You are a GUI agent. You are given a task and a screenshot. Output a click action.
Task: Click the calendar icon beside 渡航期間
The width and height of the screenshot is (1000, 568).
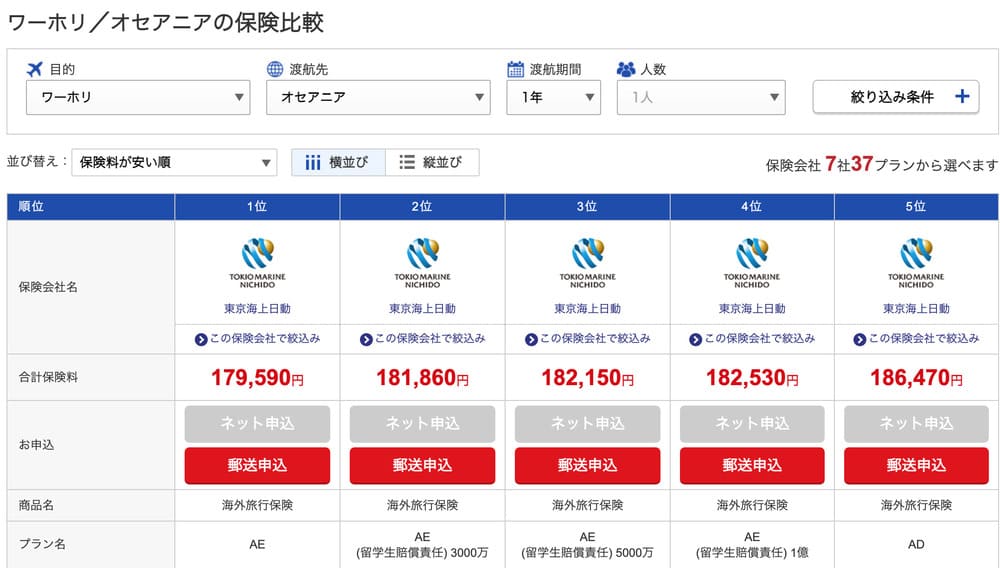(x=515, y=69)
